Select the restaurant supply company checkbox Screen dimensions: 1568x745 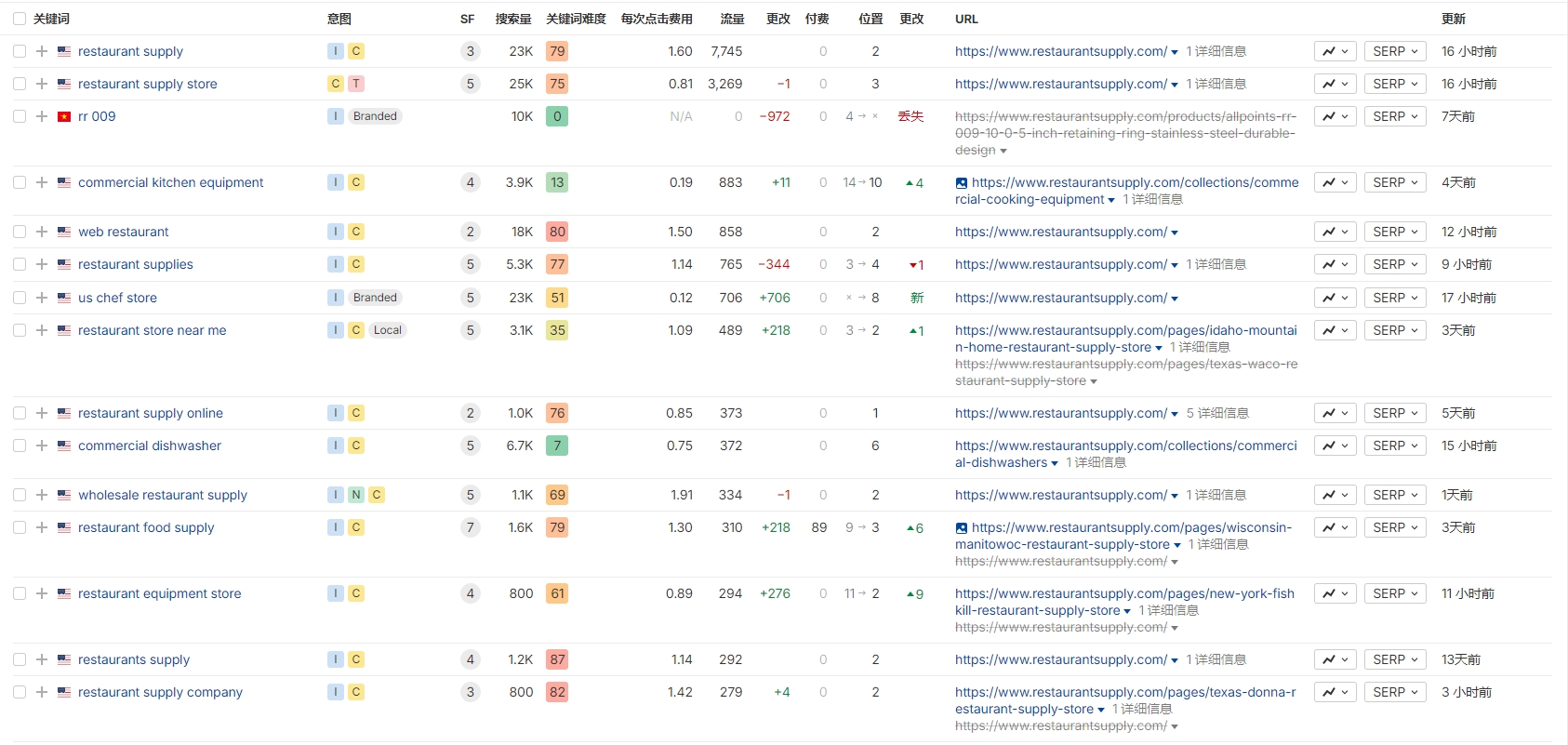(x=20, y=692)
